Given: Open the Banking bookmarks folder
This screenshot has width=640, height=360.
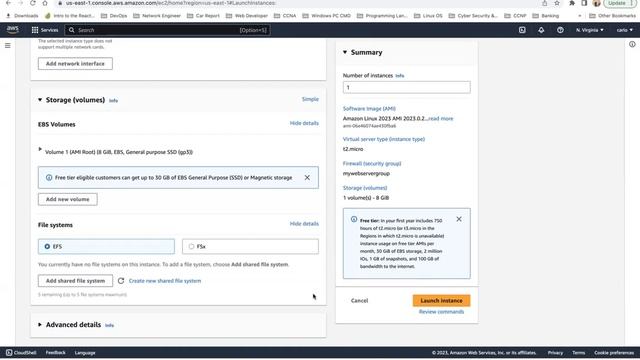Looking at the screenshot, I should coord(546,16).
